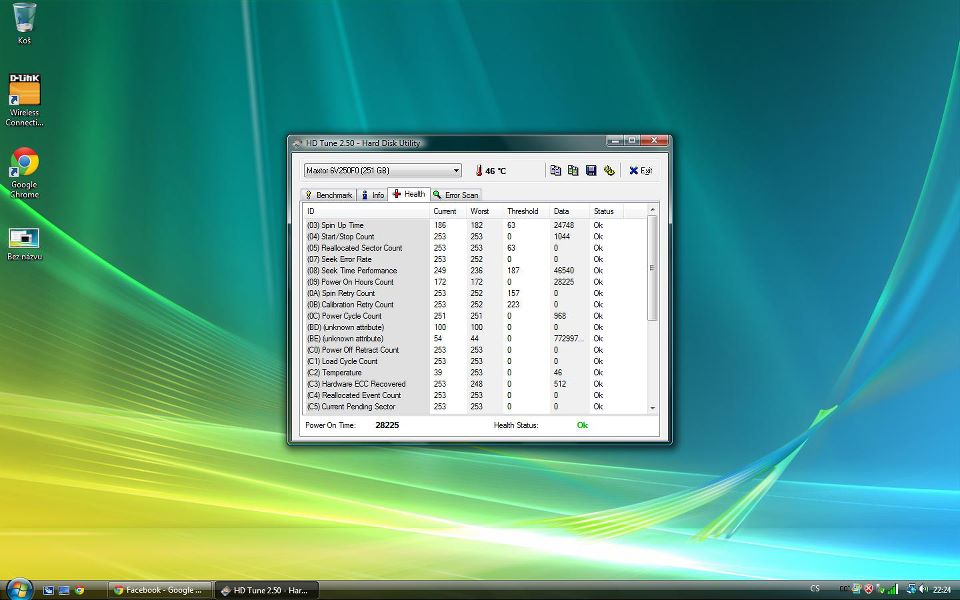Open HD Tune options icon

click(x=609, y=170)
